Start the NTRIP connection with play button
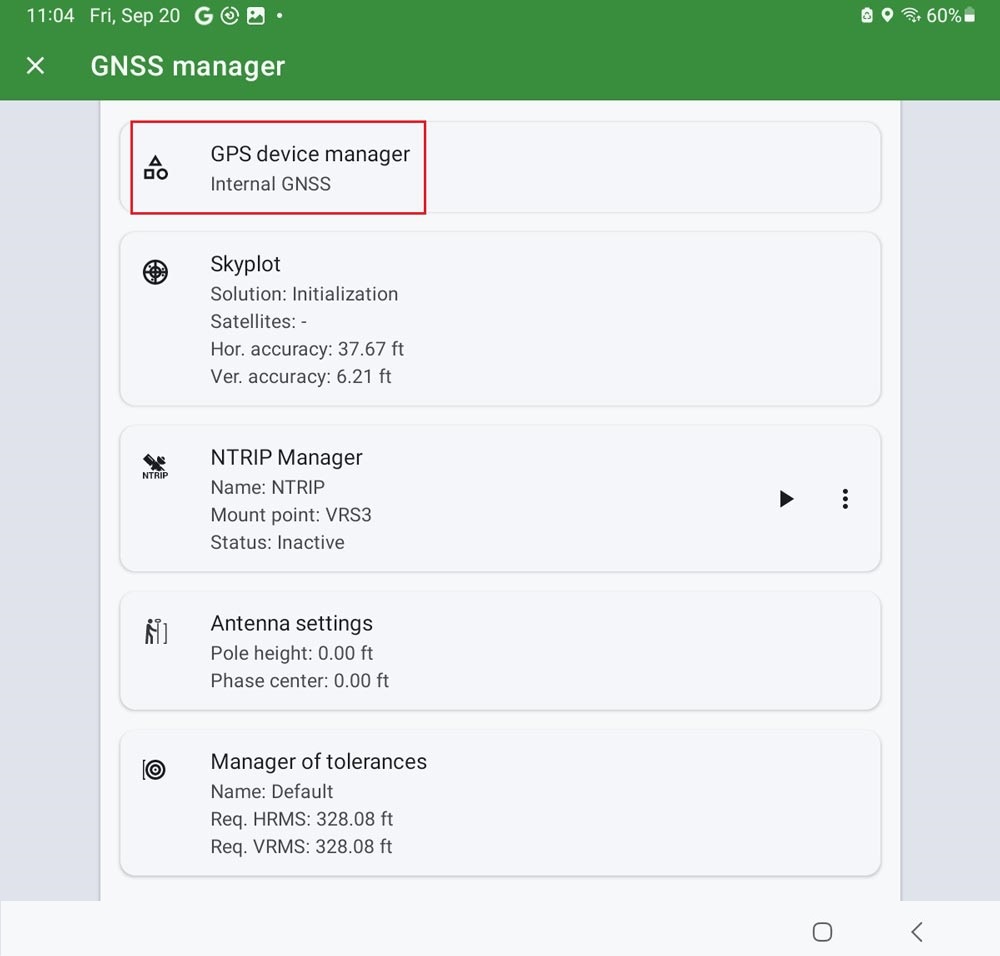The height and width of the screenshot is (956, 1000). 786,499
